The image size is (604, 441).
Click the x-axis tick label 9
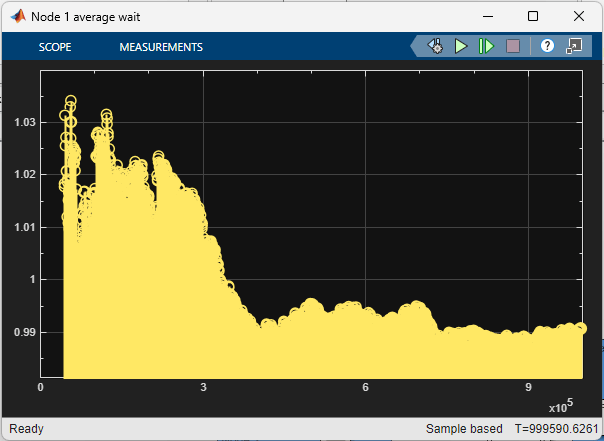tap(528, 387)
